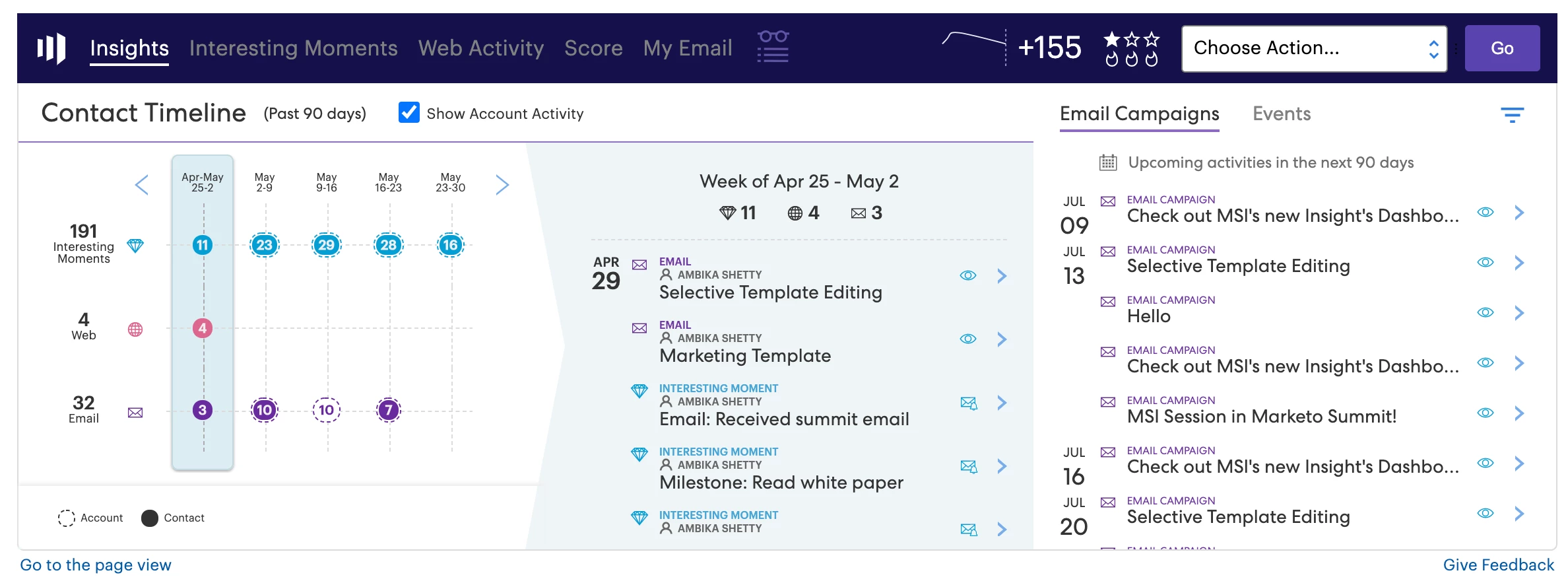Click send-email icon for Received summit email
1568x585 pixels.
click(x=968, y=403)
